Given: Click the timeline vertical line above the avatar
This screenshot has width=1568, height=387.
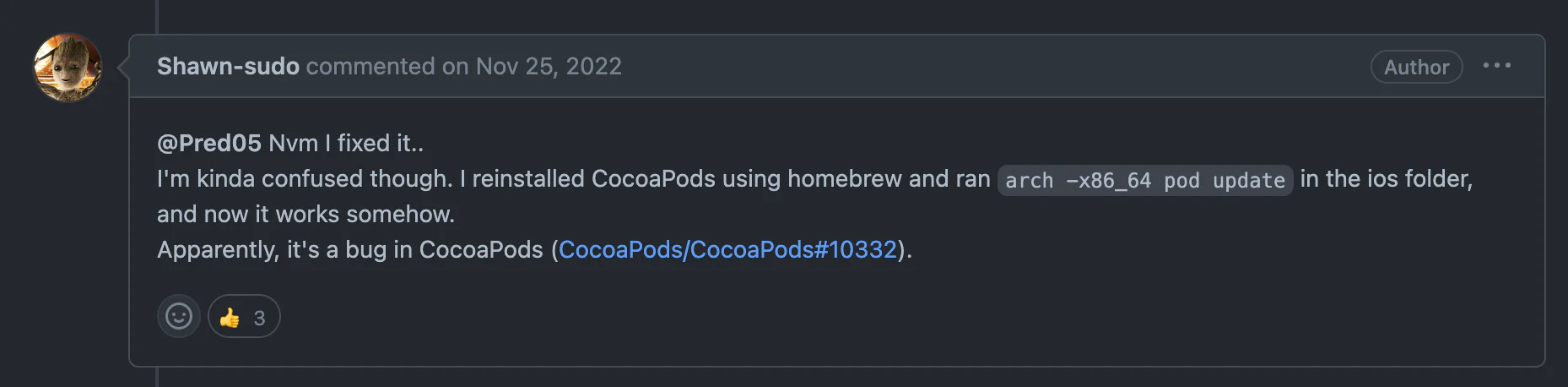Looking at the screenshot, I should click(157, 16).
